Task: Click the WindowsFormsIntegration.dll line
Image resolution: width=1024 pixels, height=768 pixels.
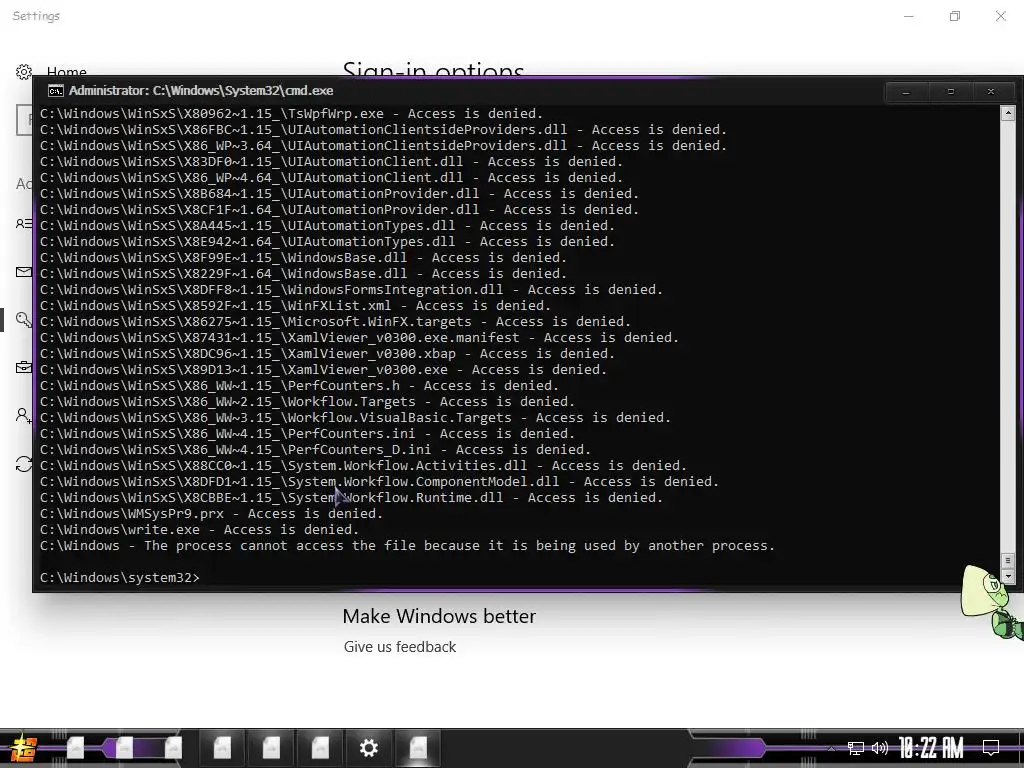Action: [351, 289]
